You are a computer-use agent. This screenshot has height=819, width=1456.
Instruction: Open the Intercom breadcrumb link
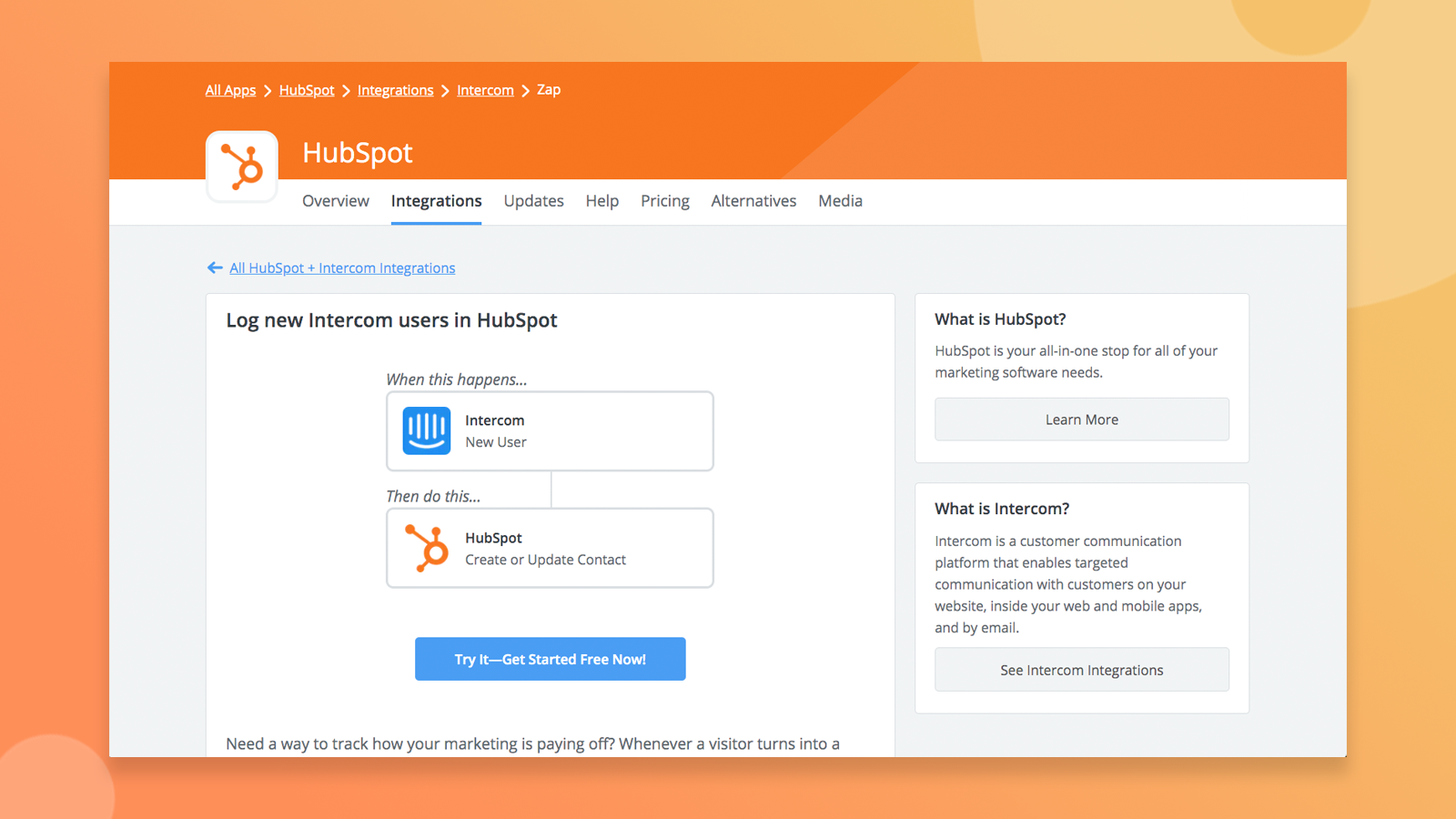click(485, 90)
